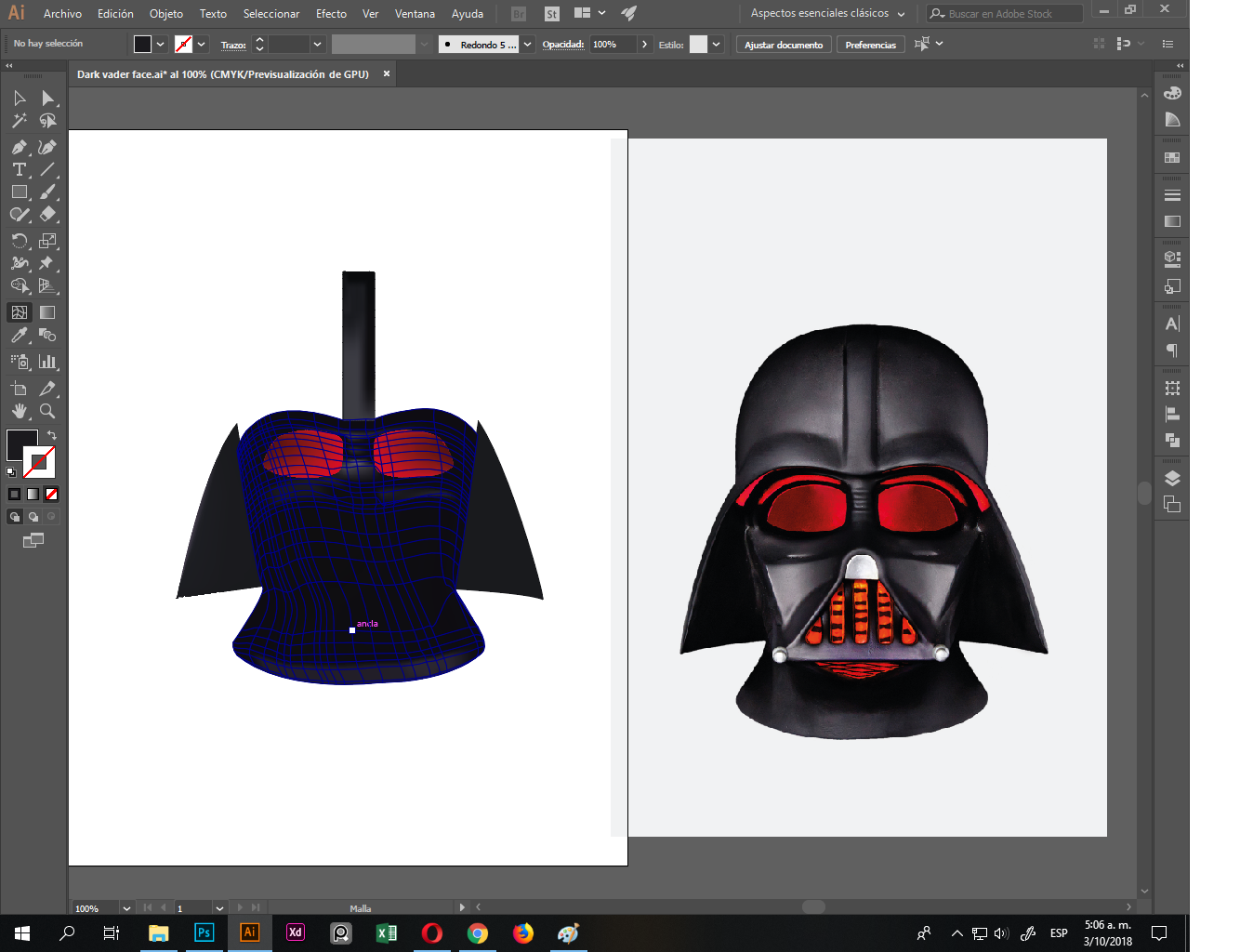Open the Edición menu

tap(115, 13)
